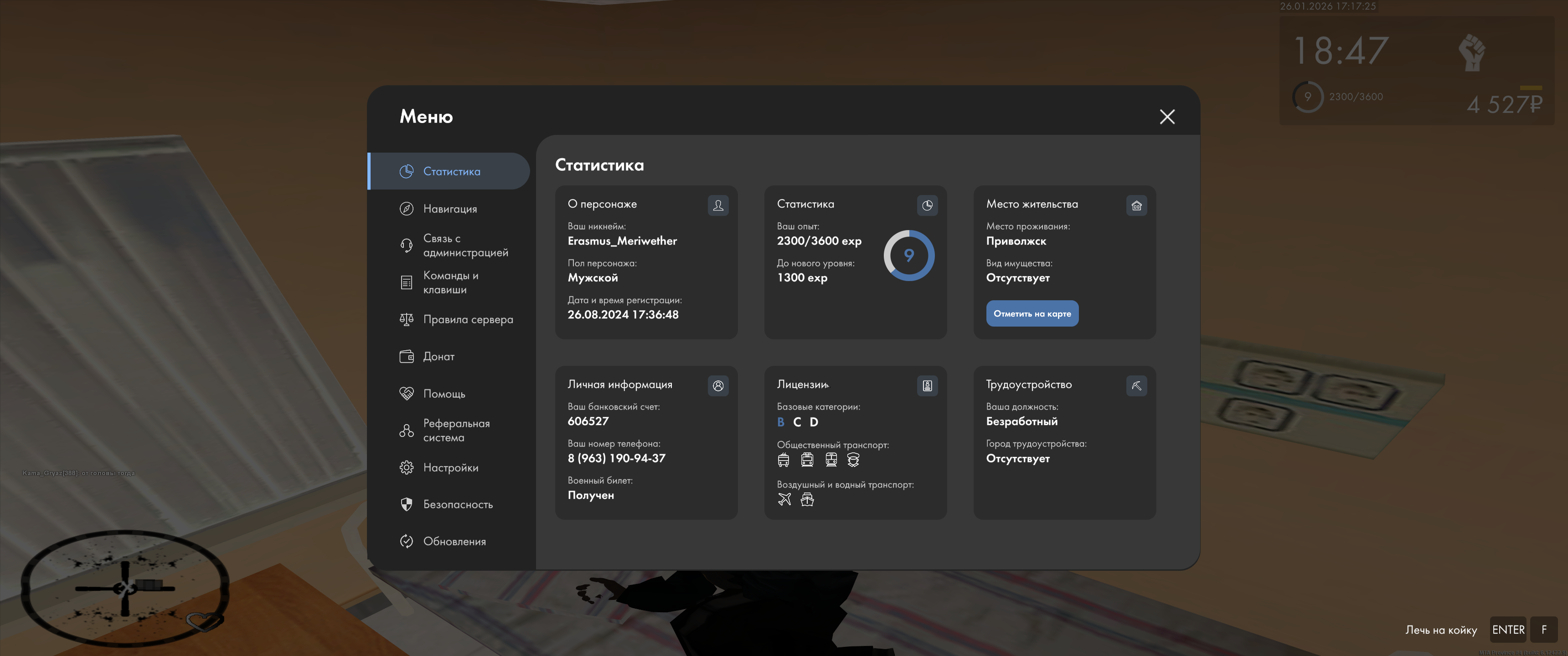The height and width of the screenshot is (656, 1568).
Task: Open the Навигация menu section
Action: (x=449, y=209)
